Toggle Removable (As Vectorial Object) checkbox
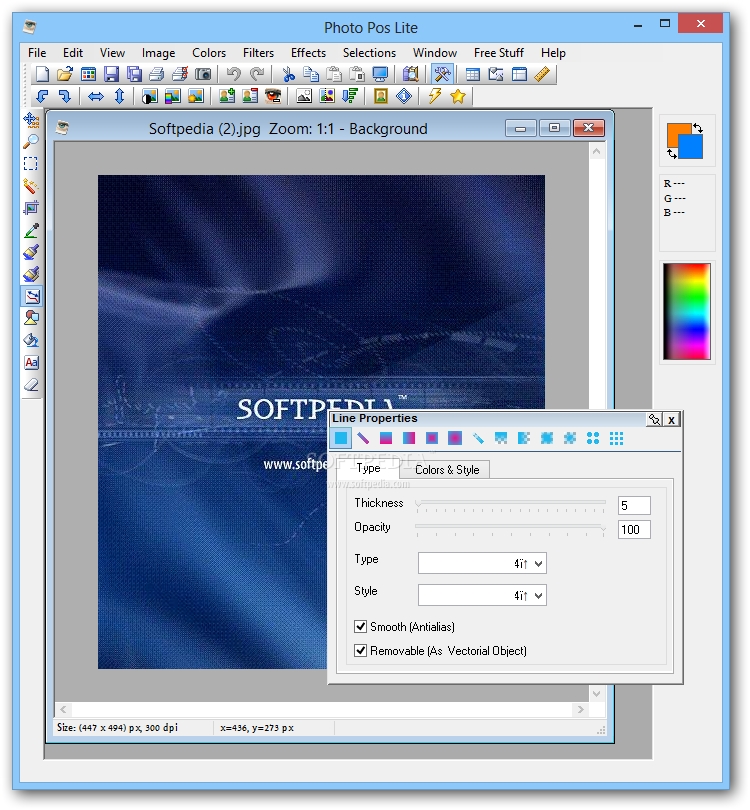750x810 pixels. pos(360,650)
